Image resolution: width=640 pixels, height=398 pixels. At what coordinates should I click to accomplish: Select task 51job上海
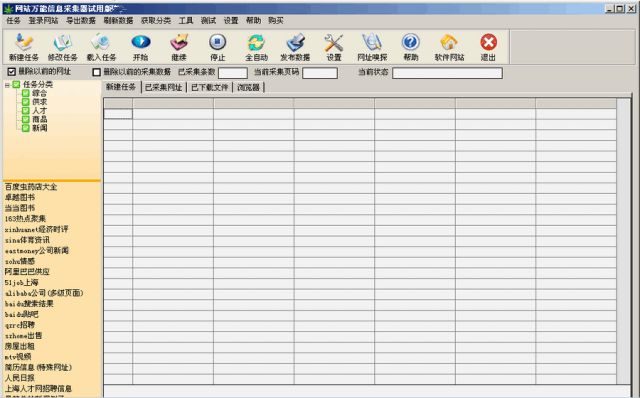(x=21, y=282)
